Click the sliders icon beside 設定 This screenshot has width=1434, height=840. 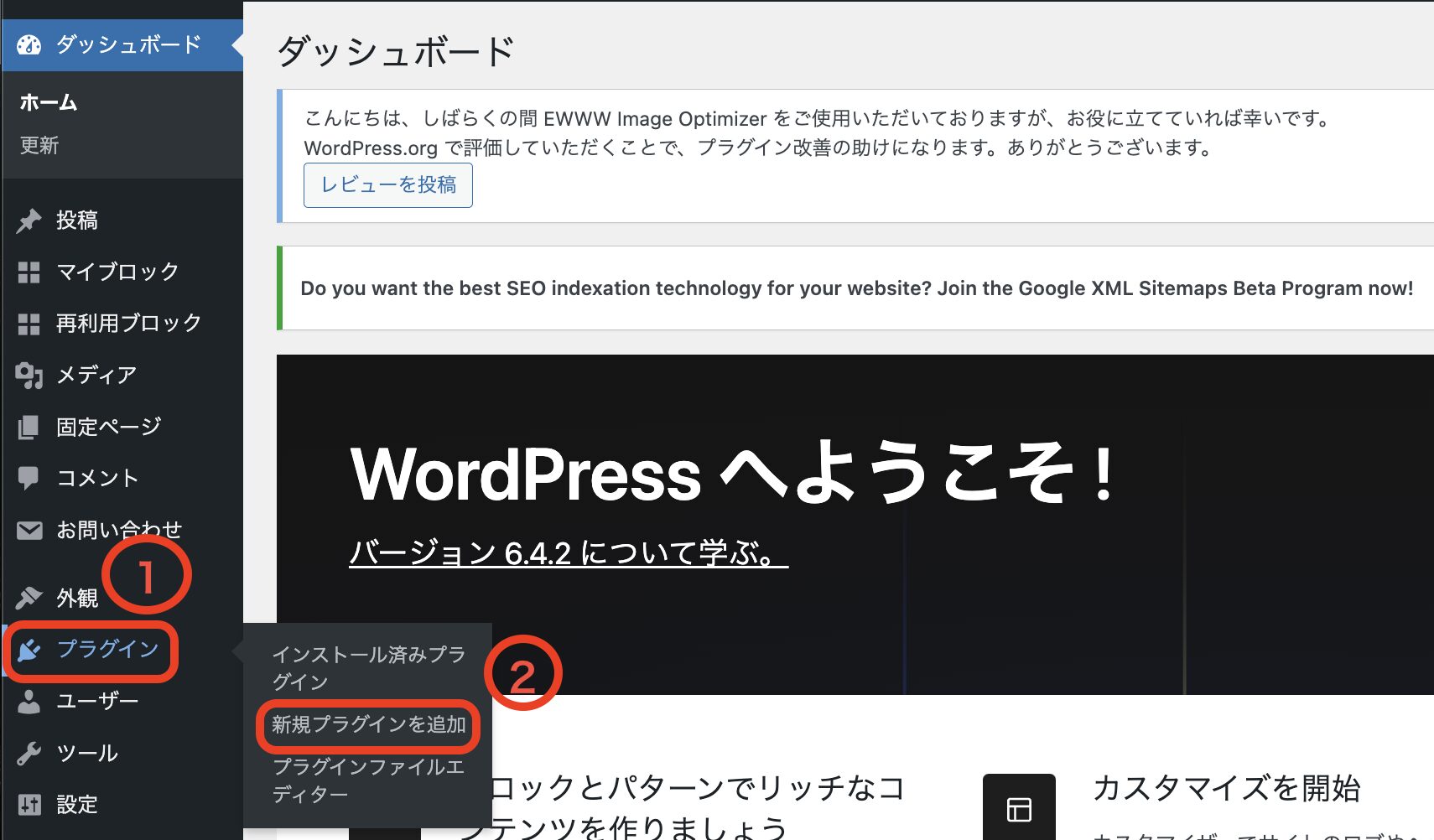pyautogui.click(x=29, y=805)
